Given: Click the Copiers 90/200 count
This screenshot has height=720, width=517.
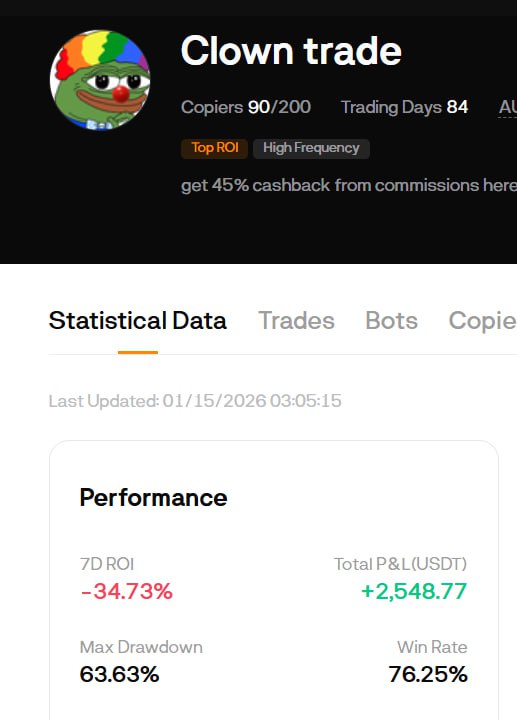Looking at the screenshot, I should pyautogui.click(x=246, y=107).
